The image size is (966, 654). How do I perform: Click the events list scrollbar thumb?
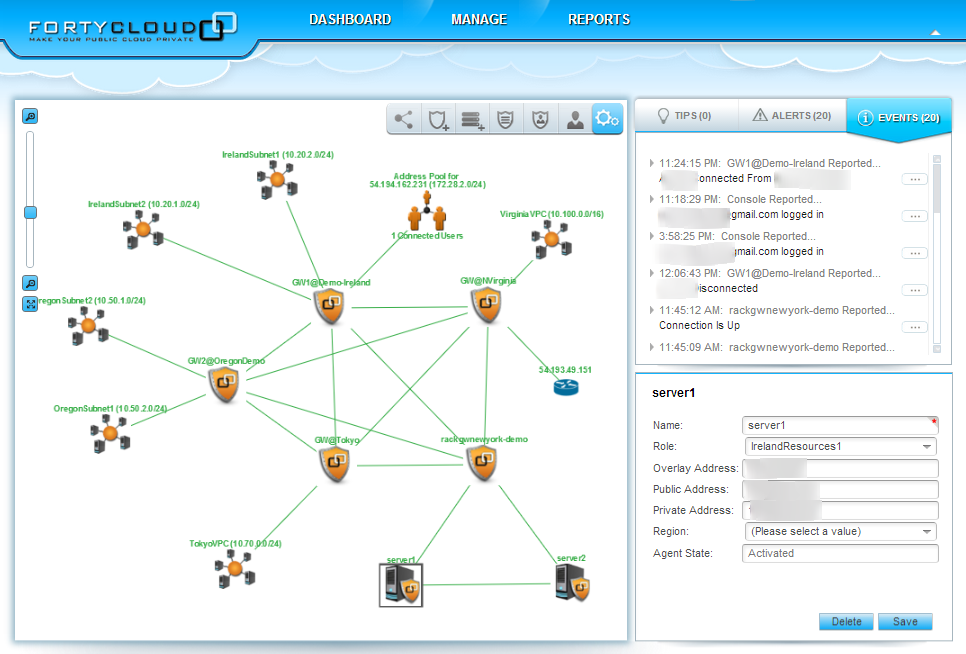[937, 188]
